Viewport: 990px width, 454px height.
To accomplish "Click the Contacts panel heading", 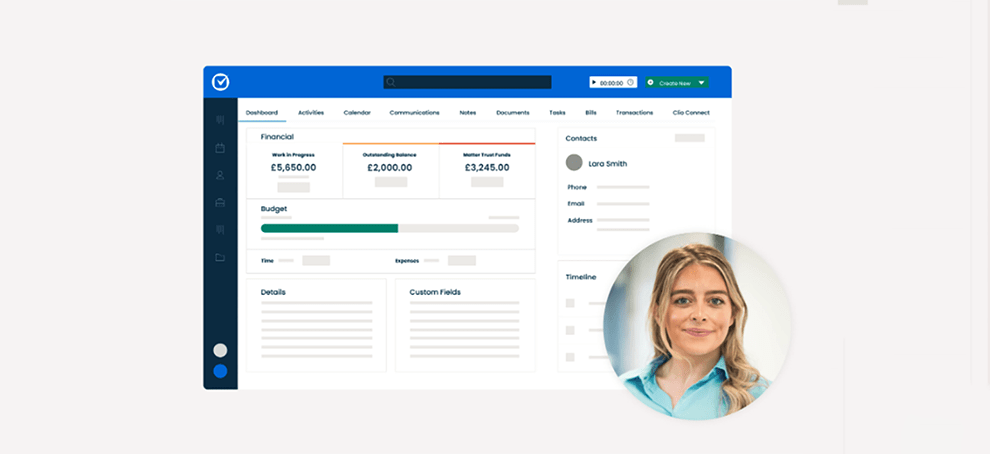I will (581, 138).
